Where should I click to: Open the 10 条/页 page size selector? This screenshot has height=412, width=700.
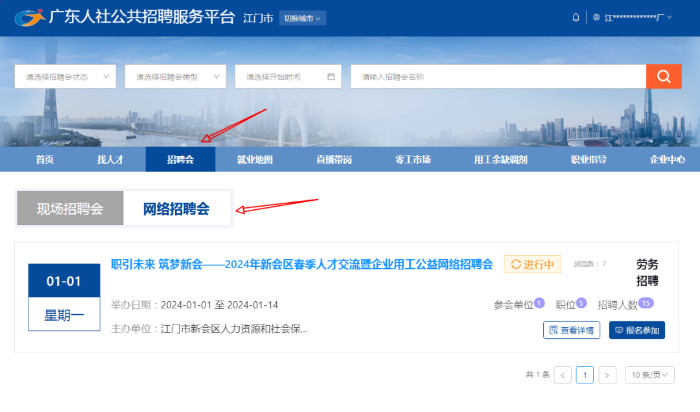click(649, 375)
